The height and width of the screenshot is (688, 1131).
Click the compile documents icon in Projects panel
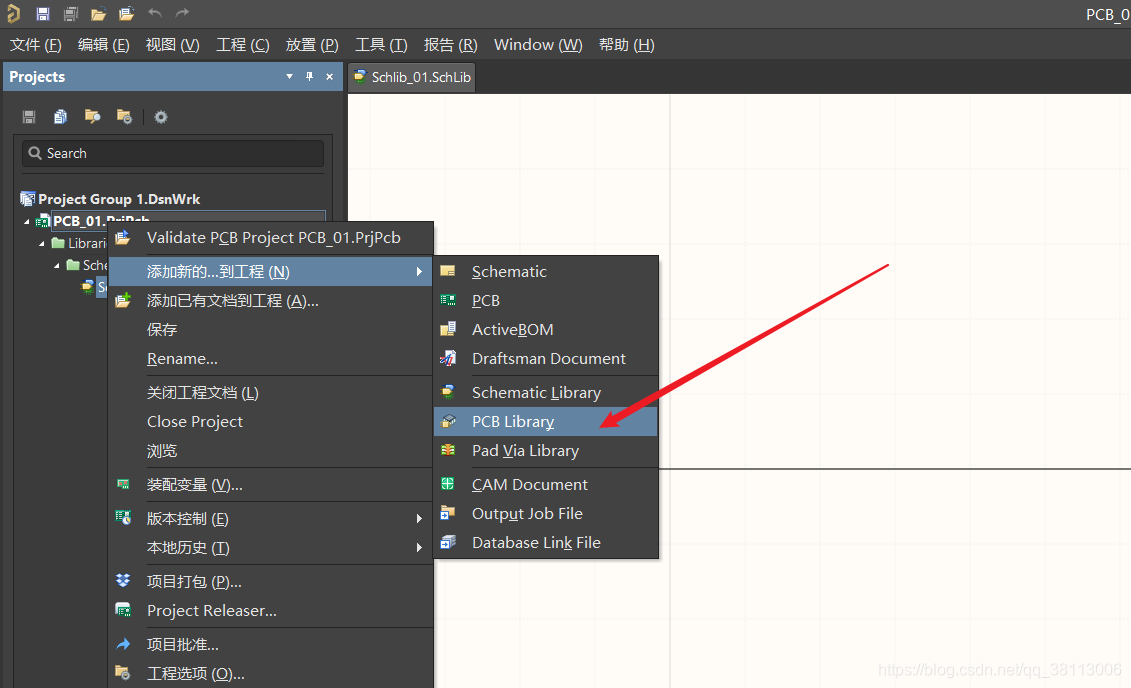(61, 117)
